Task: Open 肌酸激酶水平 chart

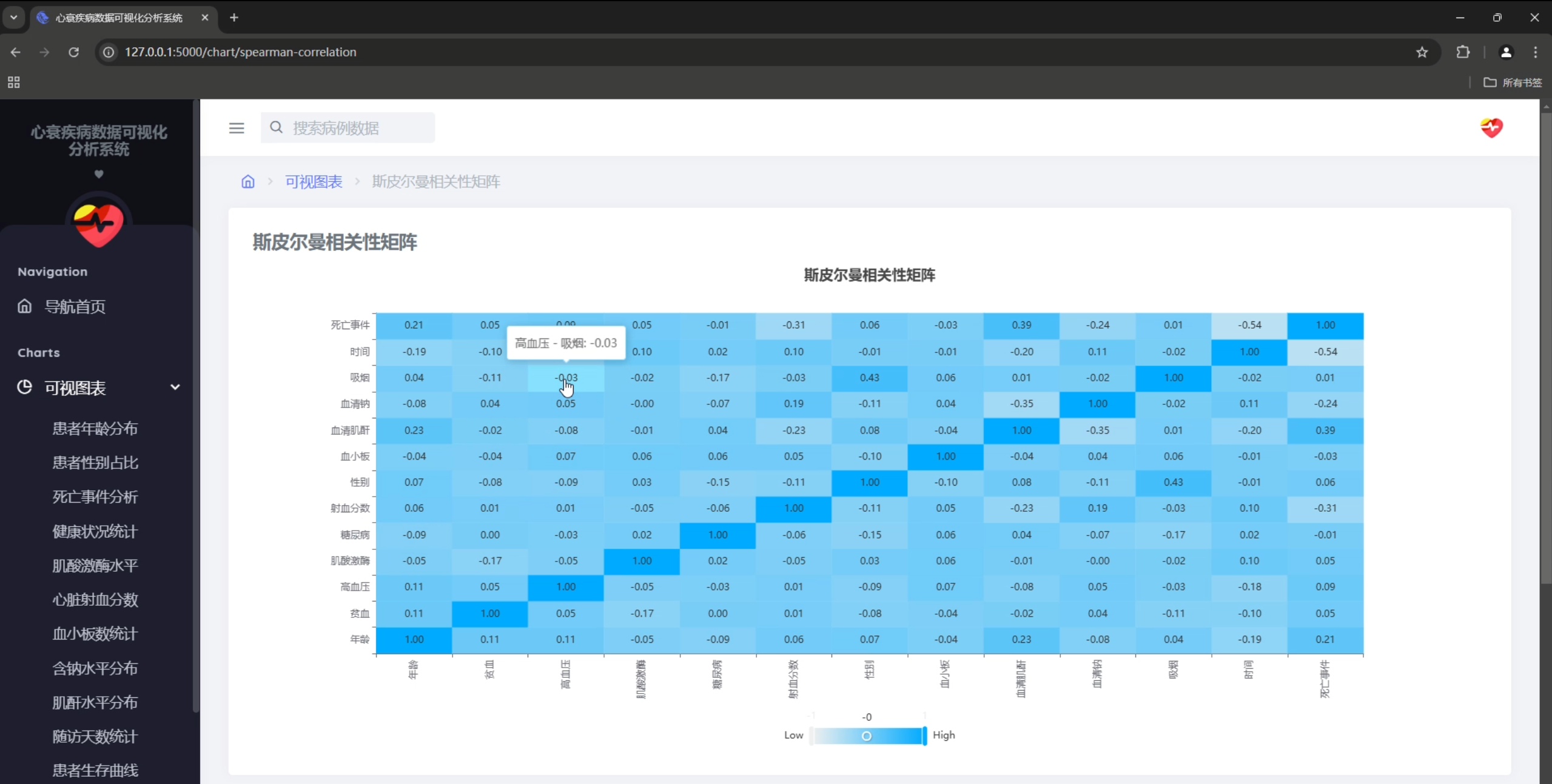Action: click(95, 565)
